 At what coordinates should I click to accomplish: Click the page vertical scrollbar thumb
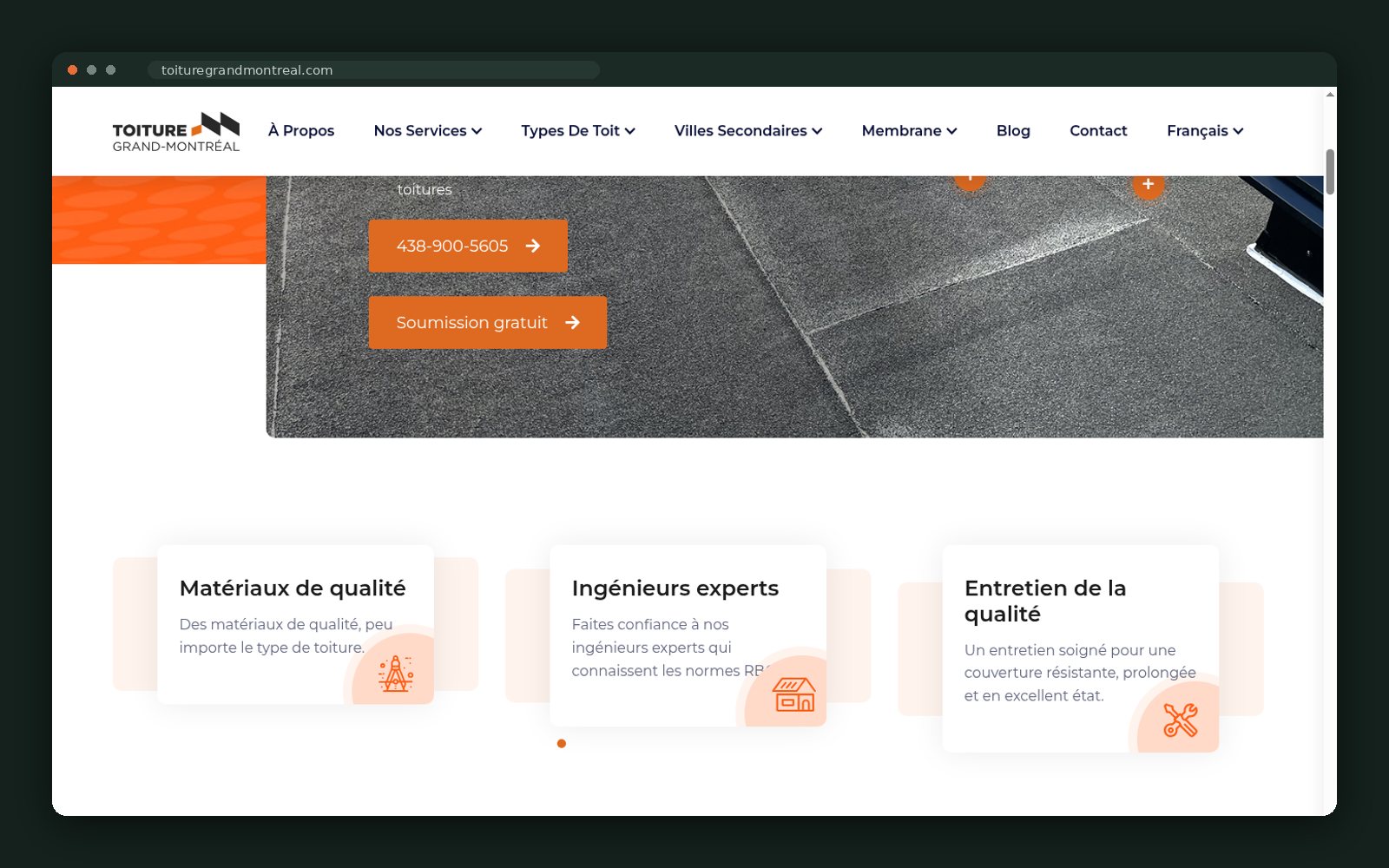(1330, 172)
